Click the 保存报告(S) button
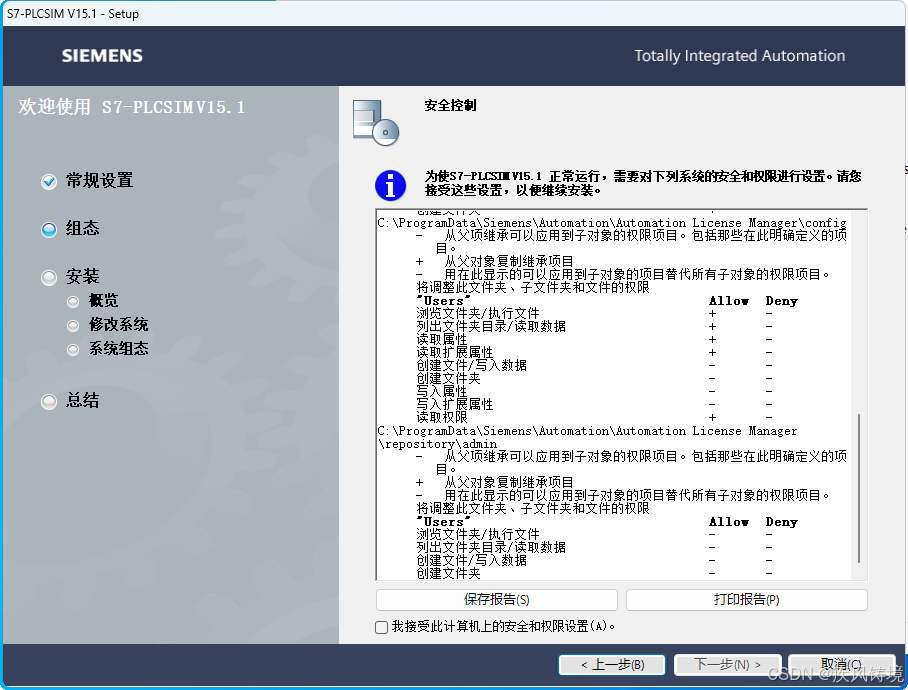 496,600
